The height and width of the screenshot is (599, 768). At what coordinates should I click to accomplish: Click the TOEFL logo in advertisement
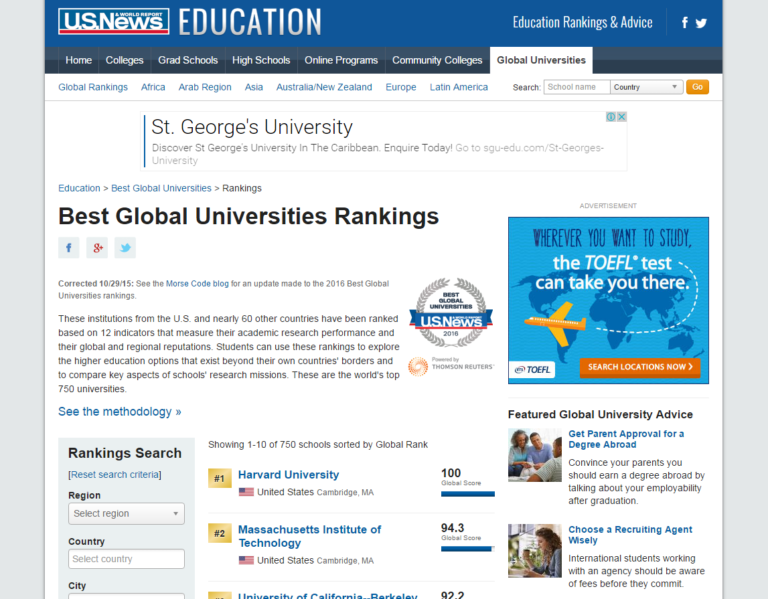click(x=533, y=370)
